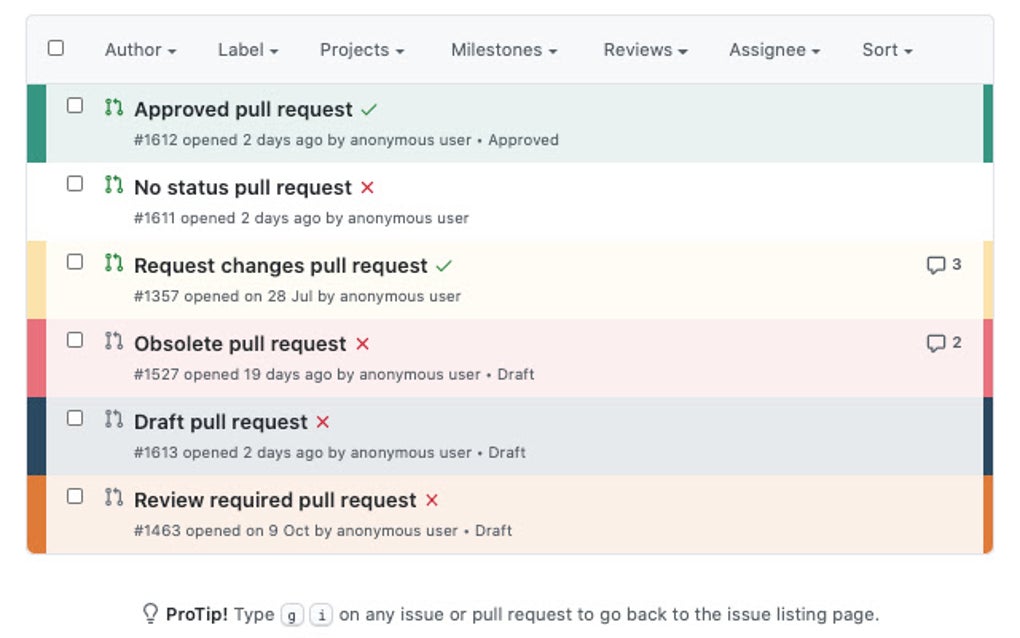Click the comment icon on Request changes pull request
The width and height of the screenshot is (1020, 638).
point(935,265)
